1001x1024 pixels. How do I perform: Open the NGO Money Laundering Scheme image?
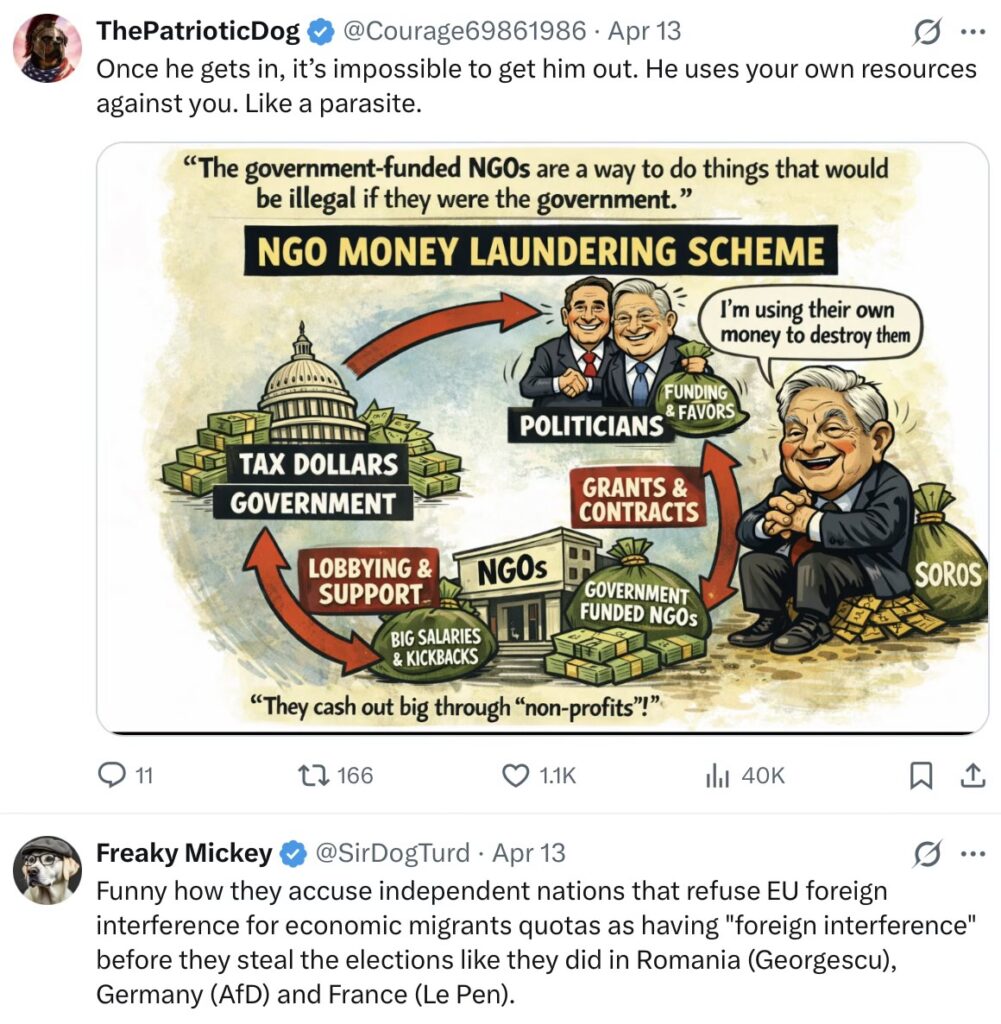coord(543,438)
